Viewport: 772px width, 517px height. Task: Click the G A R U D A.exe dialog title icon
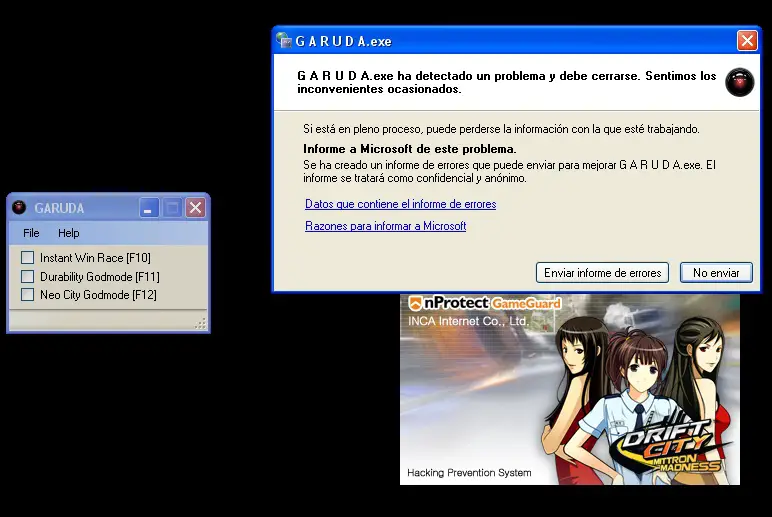[284, 40]
